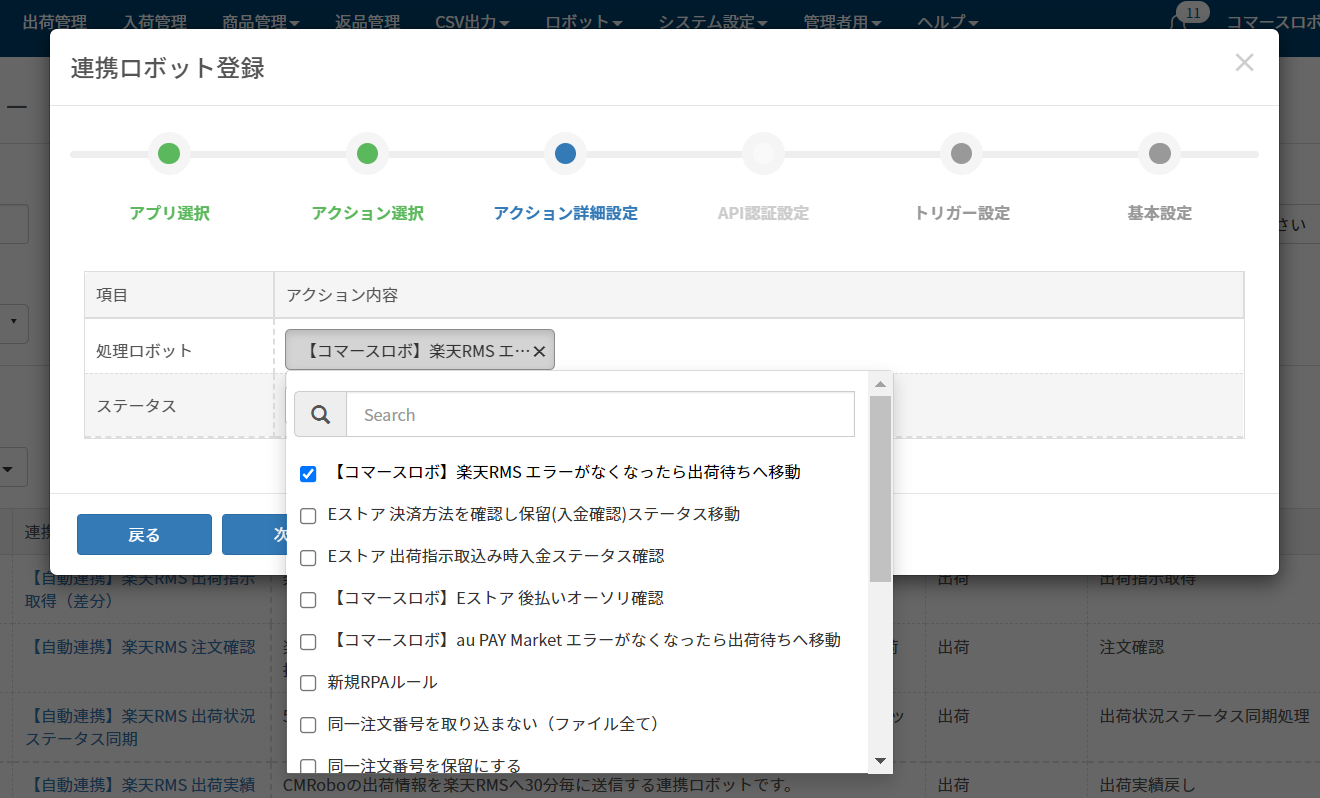
Task: Click the 戻る button
Action: point(144,534)
